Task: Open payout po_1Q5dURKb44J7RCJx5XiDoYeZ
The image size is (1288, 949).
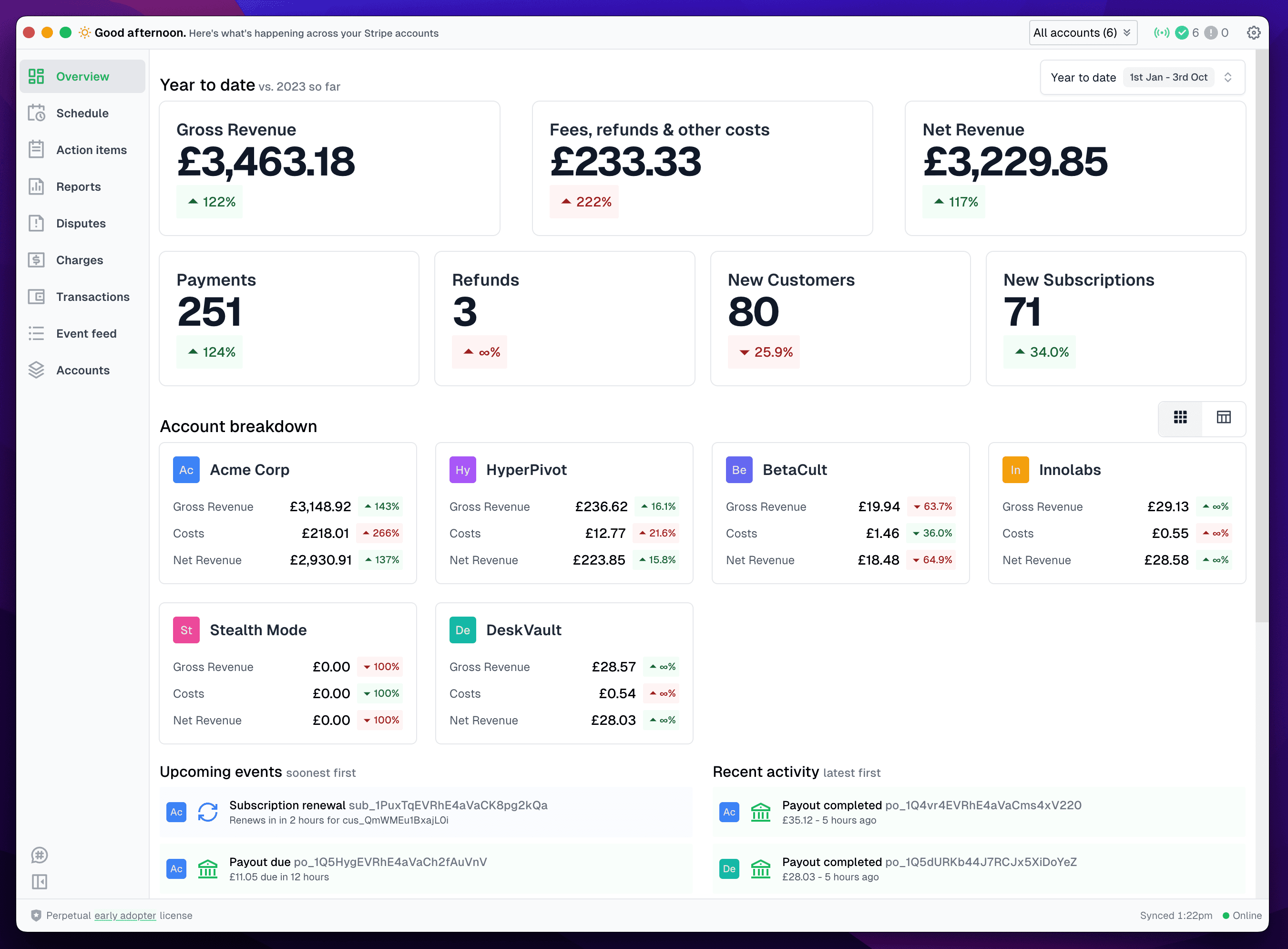Action: click(981, 862)
